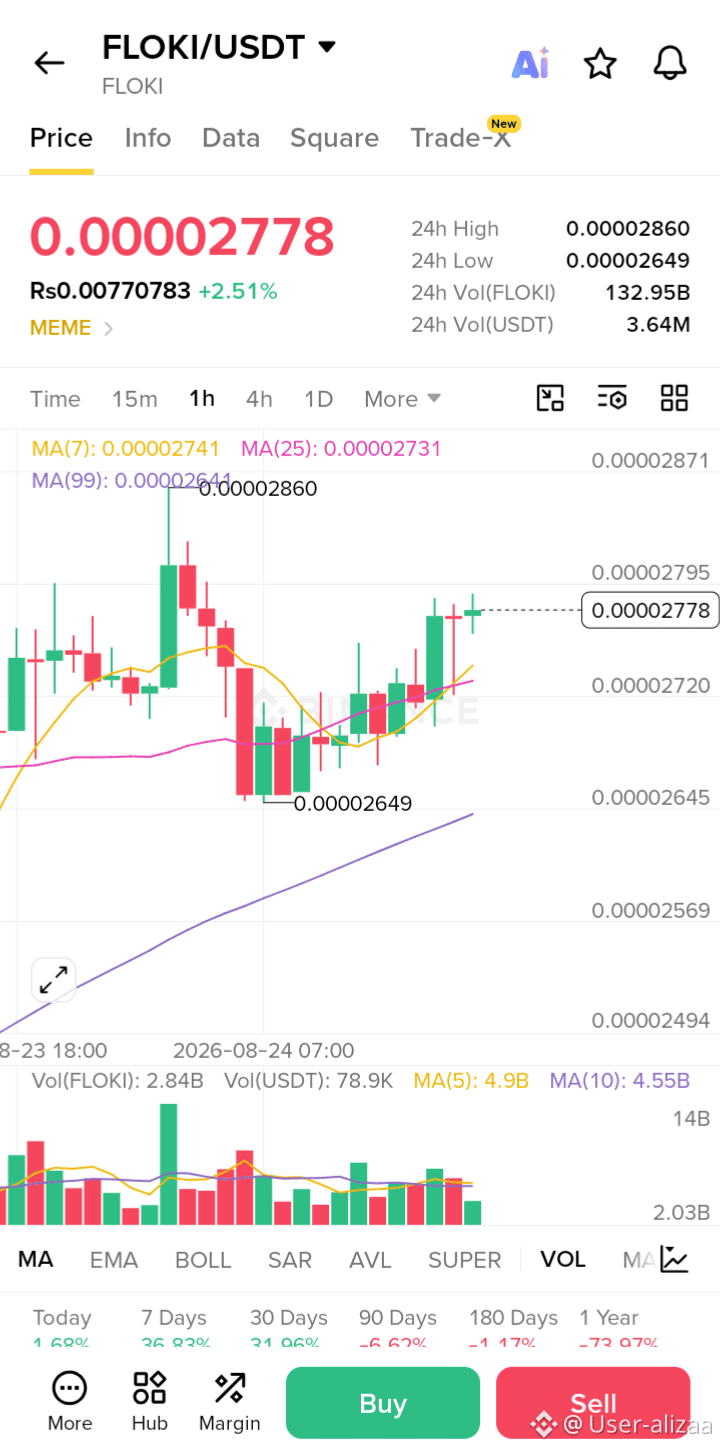720x1450 pixels.
Task: Expand chart to fullscreen
Action: pos(54,980)
